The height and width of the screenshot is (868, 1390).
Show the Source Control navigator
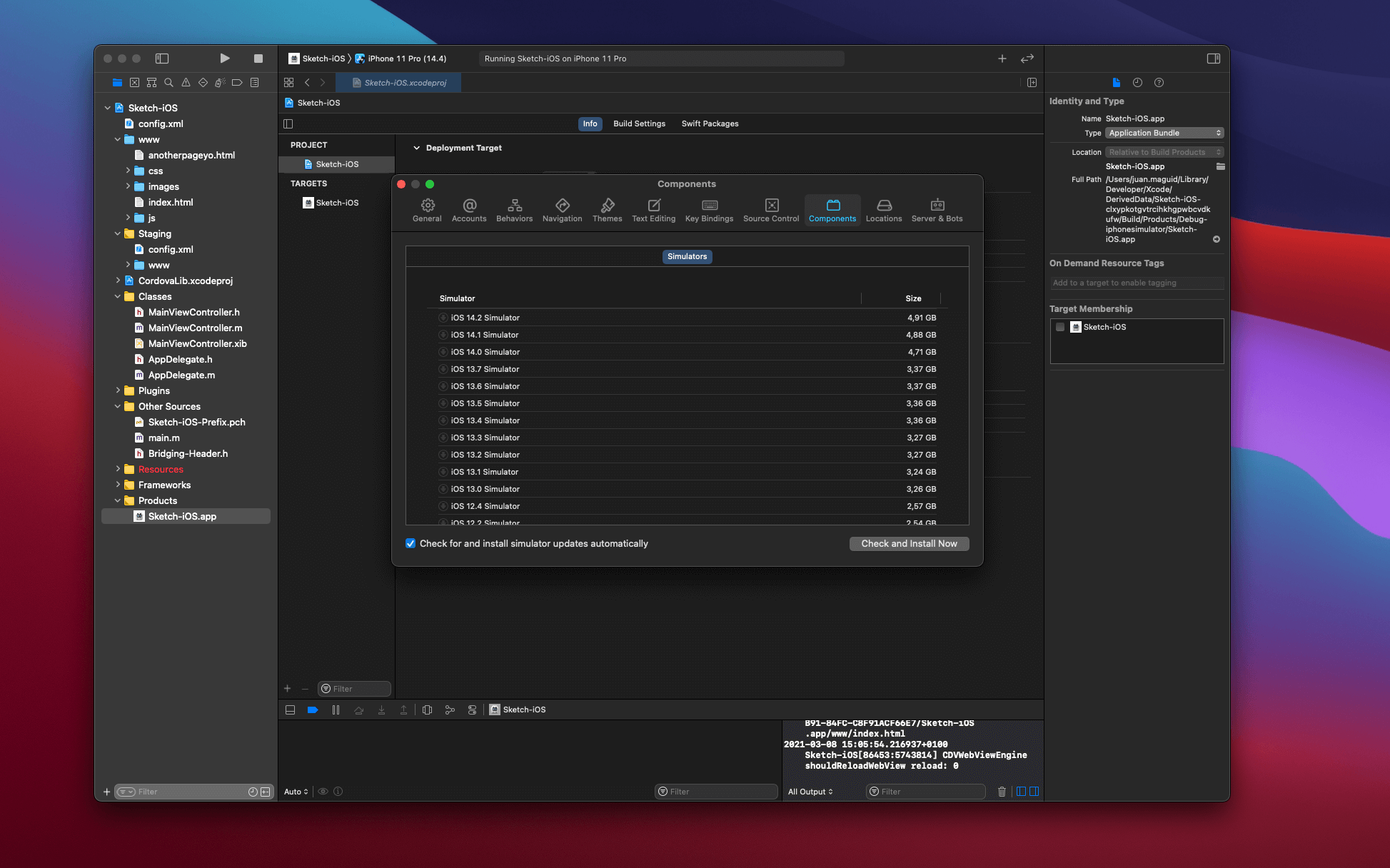click(134, 83)
